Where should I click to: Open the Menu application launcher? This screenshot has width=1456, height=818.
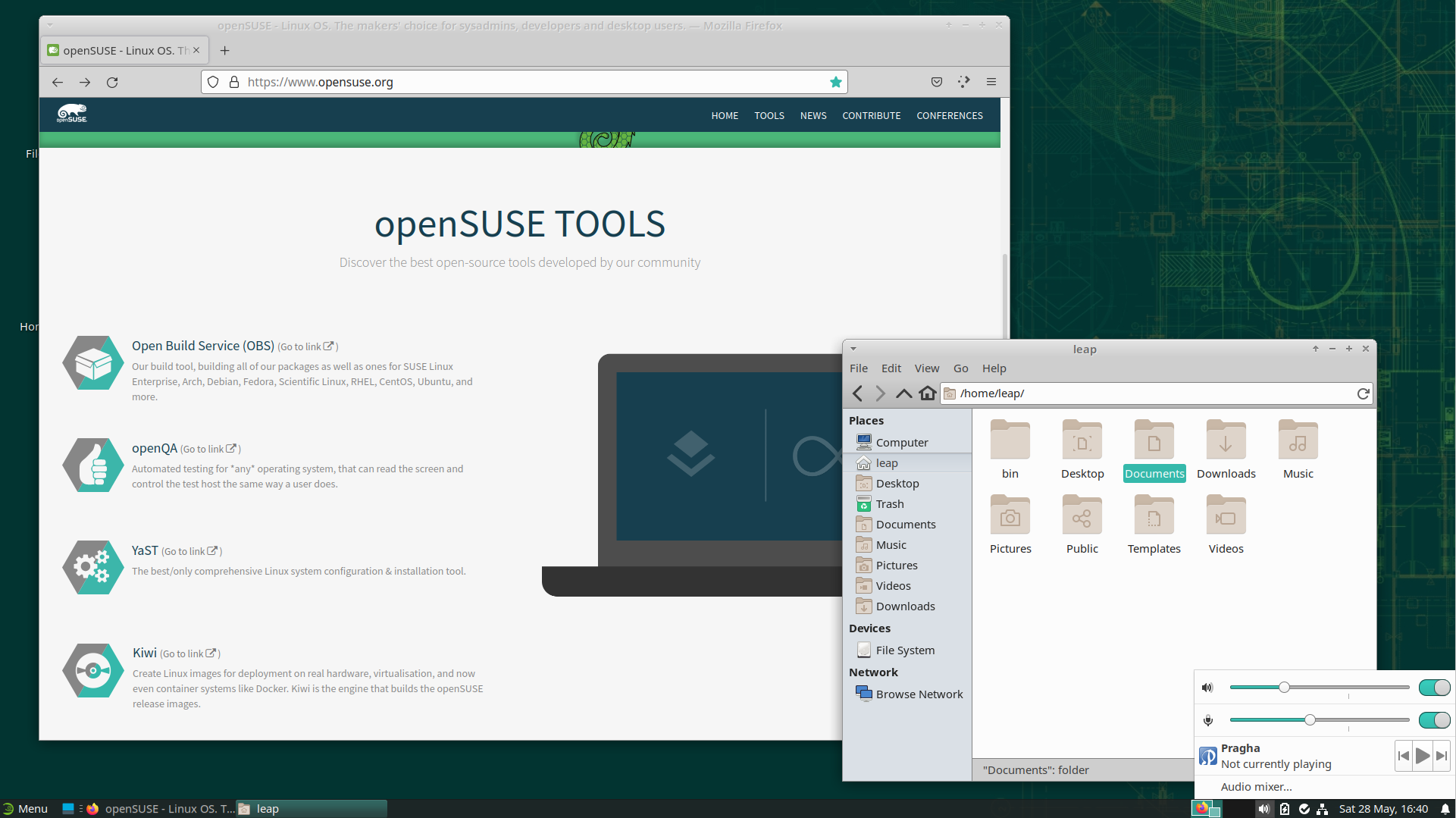(x=25, y=809)
